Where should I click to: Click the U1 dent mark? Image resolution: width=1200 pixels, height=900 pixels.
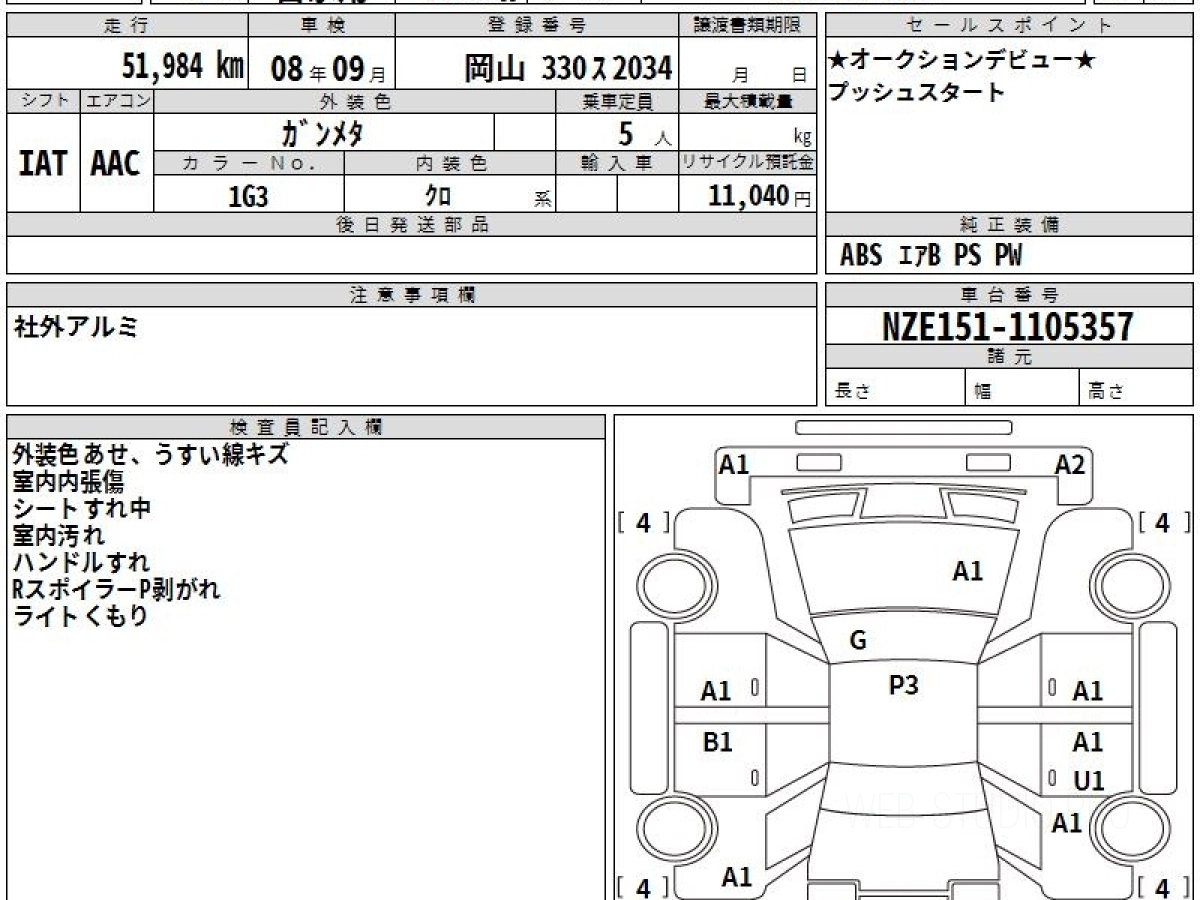(1089, 782)
